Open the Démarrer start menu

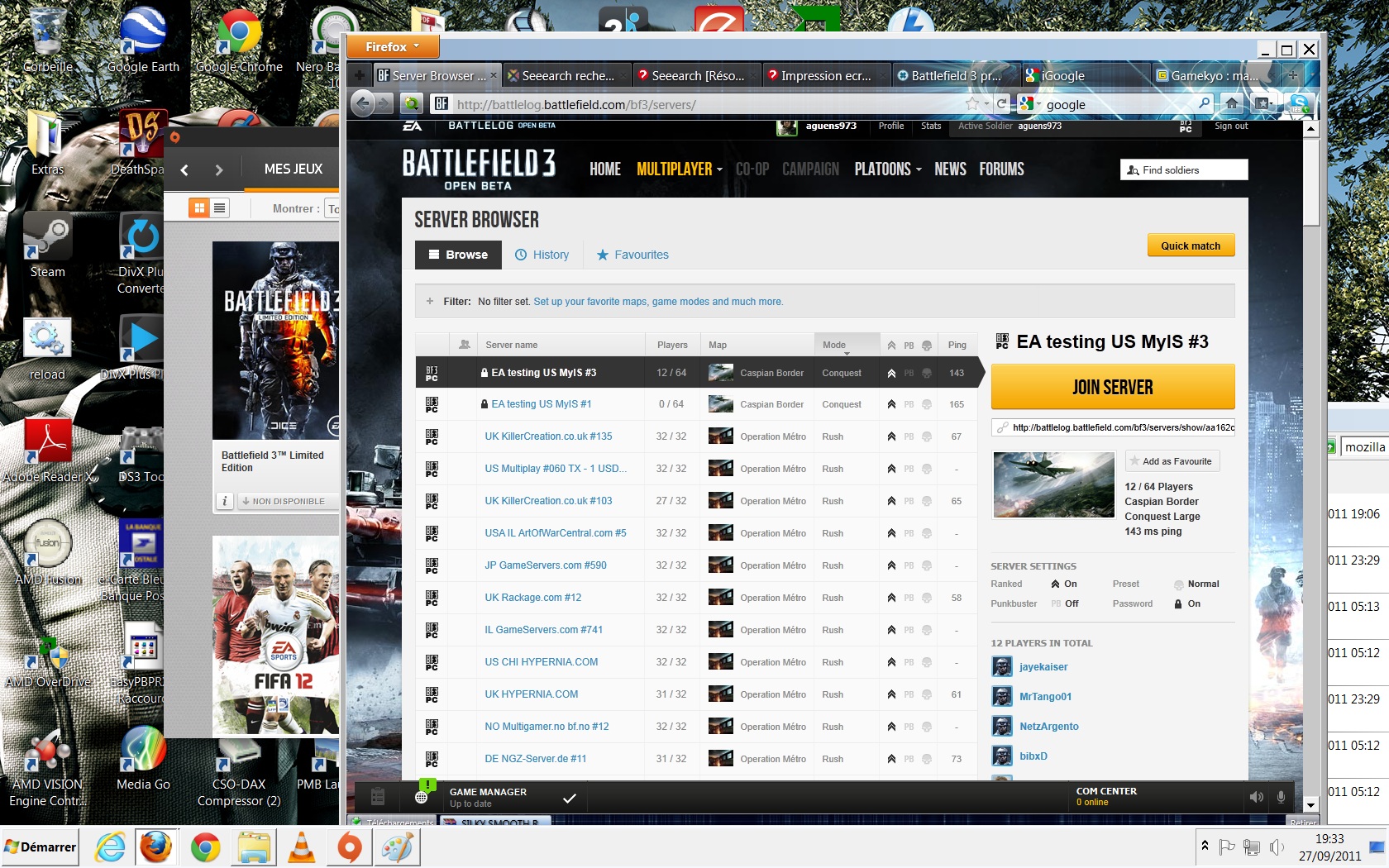point(41,847)
